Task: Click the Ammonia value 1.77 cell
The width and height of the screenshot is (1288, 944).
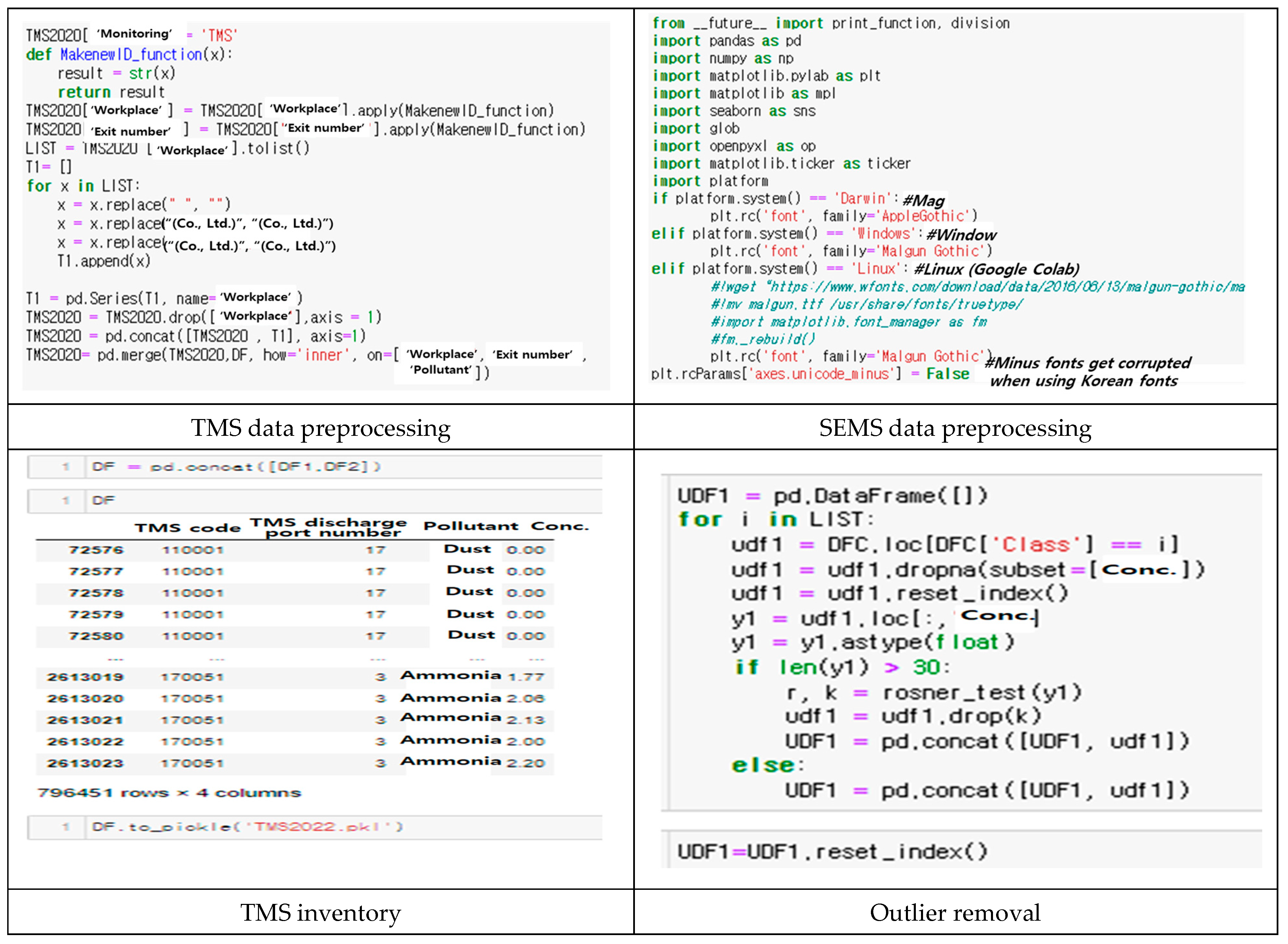Action: coord(526,677)
